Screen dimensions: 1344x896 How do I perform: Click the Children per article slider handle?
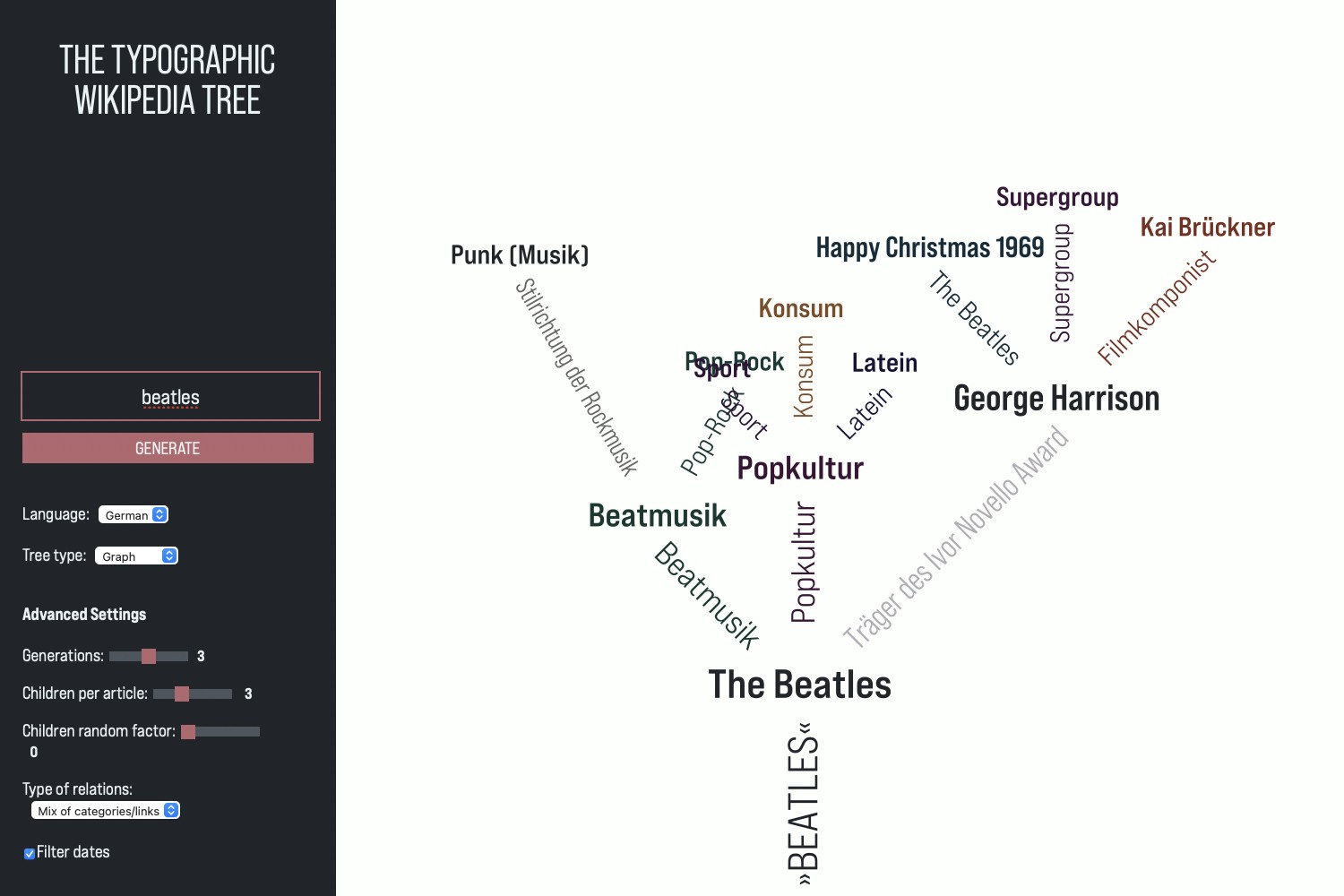click(182, 694)
